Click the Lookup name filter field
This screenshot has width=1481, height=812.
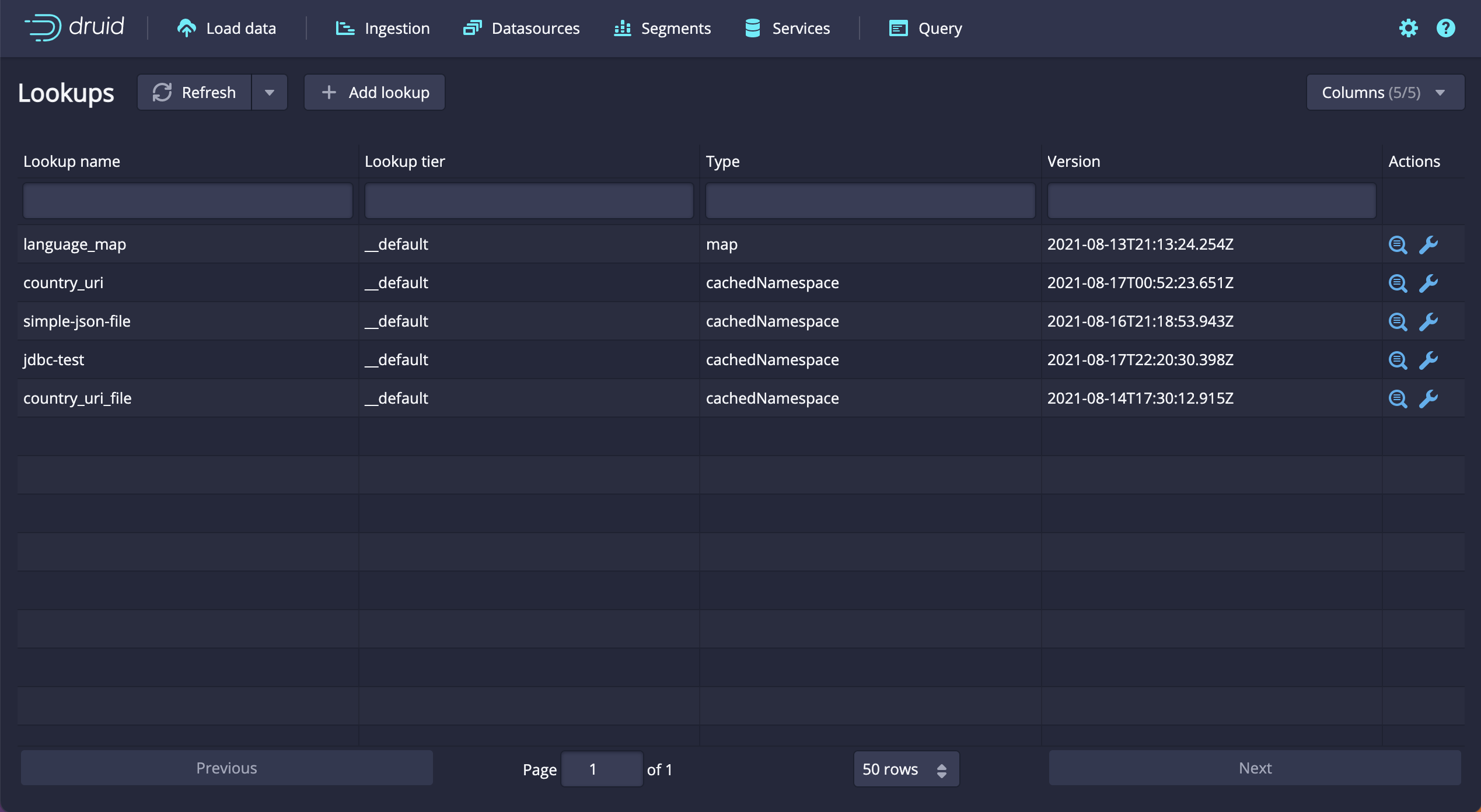click(x=187, y=201)
